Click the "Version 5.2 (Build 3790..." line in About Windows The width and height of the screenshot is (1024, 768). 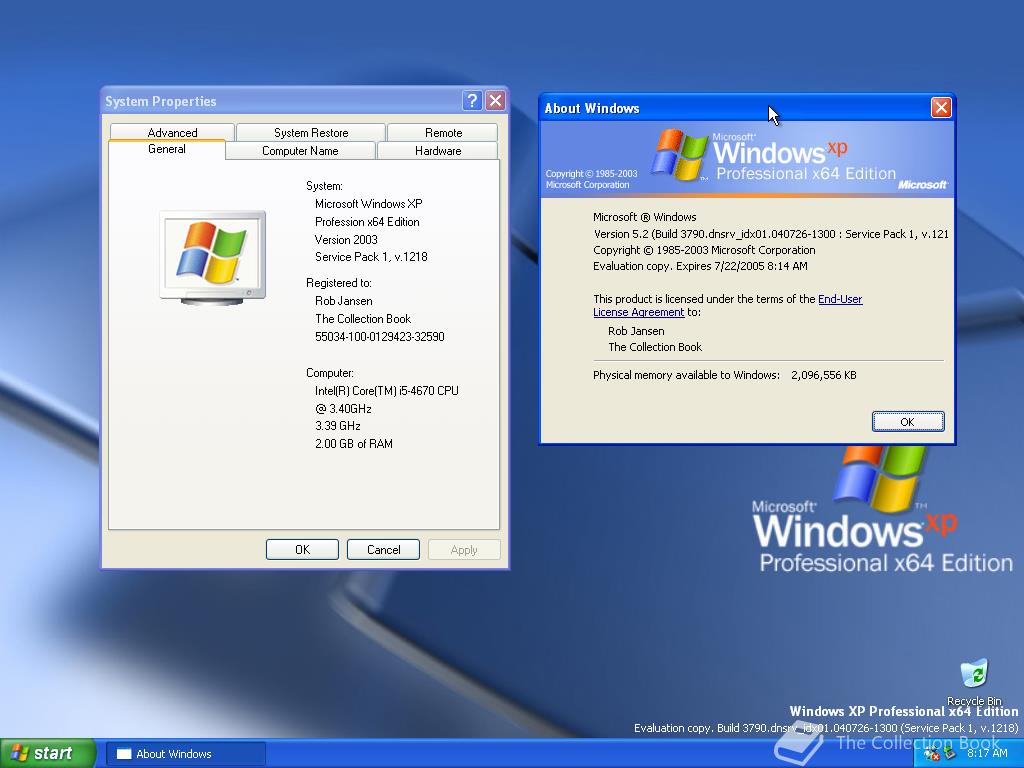[x=771, y=234]
